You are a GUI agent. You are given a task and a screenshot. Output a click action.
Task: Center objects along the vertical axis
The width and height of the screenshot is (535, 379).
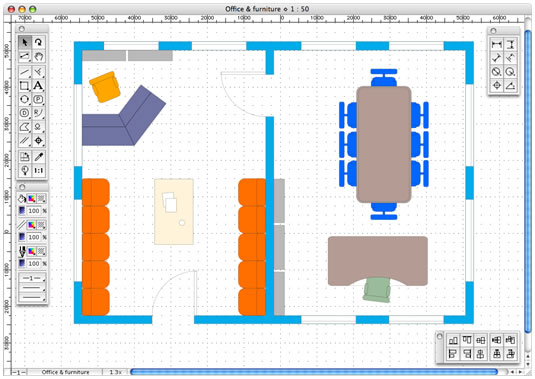[x=480, y=354]
